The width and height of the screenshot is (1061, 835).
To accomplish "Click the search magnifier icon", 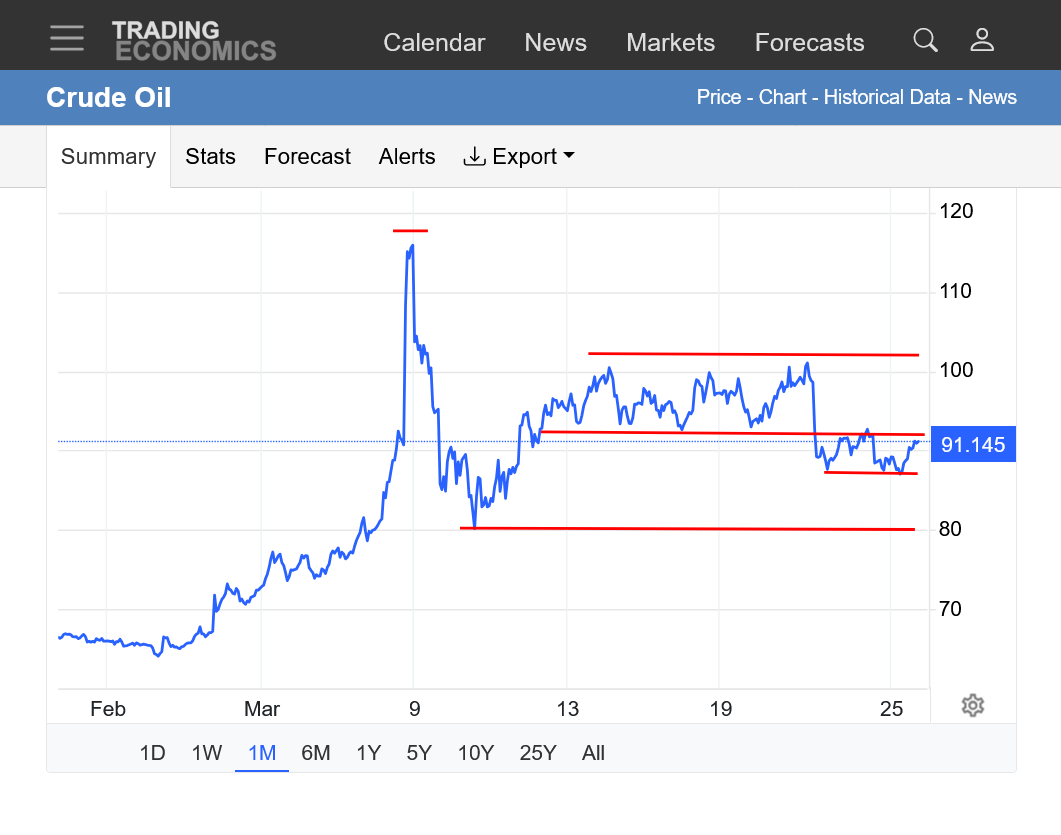I will (x=925, y=40).
